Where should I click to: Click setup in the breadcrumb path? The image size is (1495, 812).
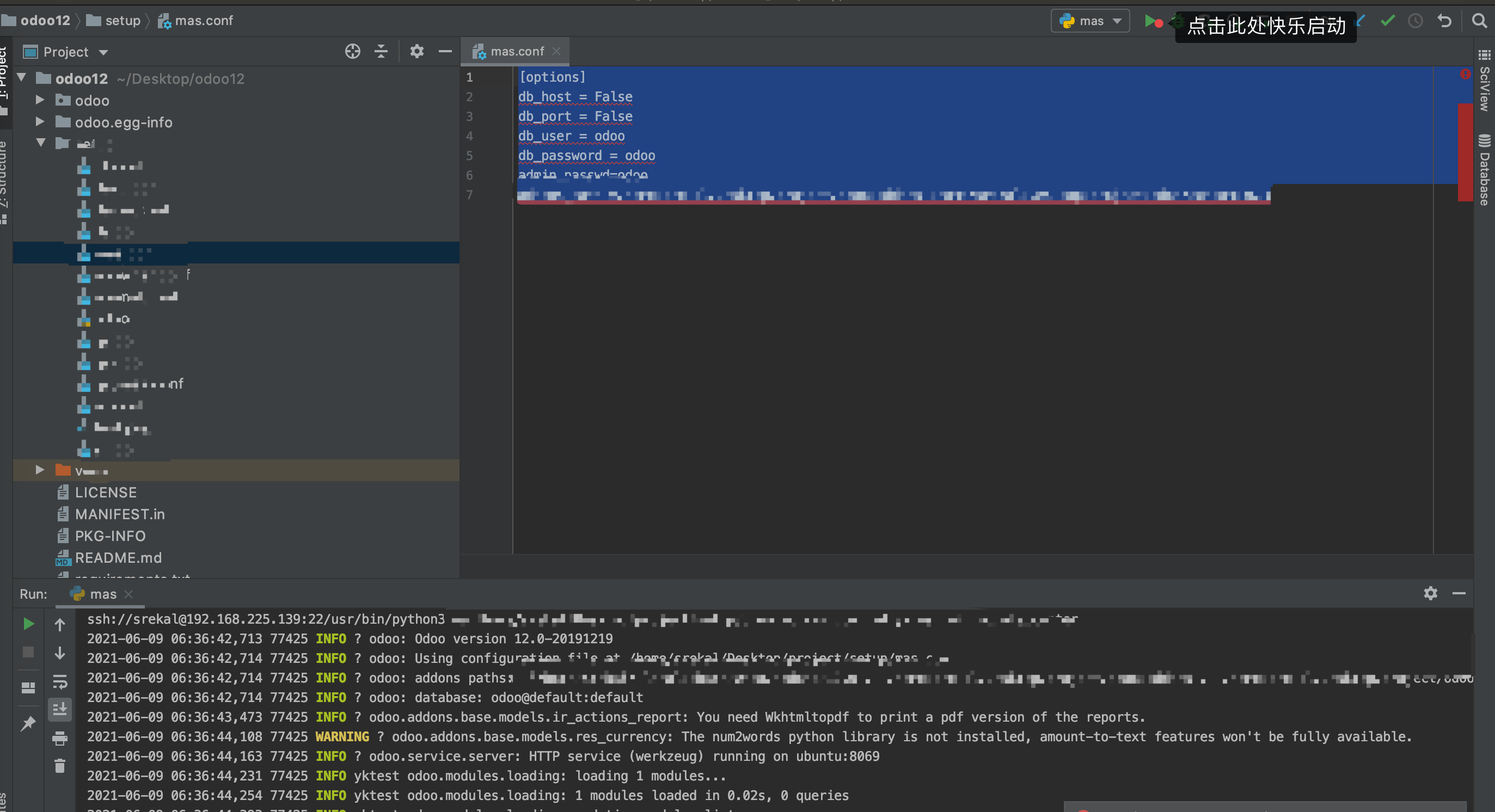[x=122, y=21]
